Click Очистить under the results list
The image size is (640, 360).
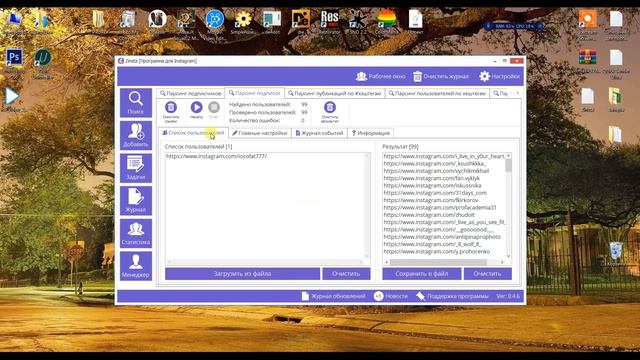[487, 273]
